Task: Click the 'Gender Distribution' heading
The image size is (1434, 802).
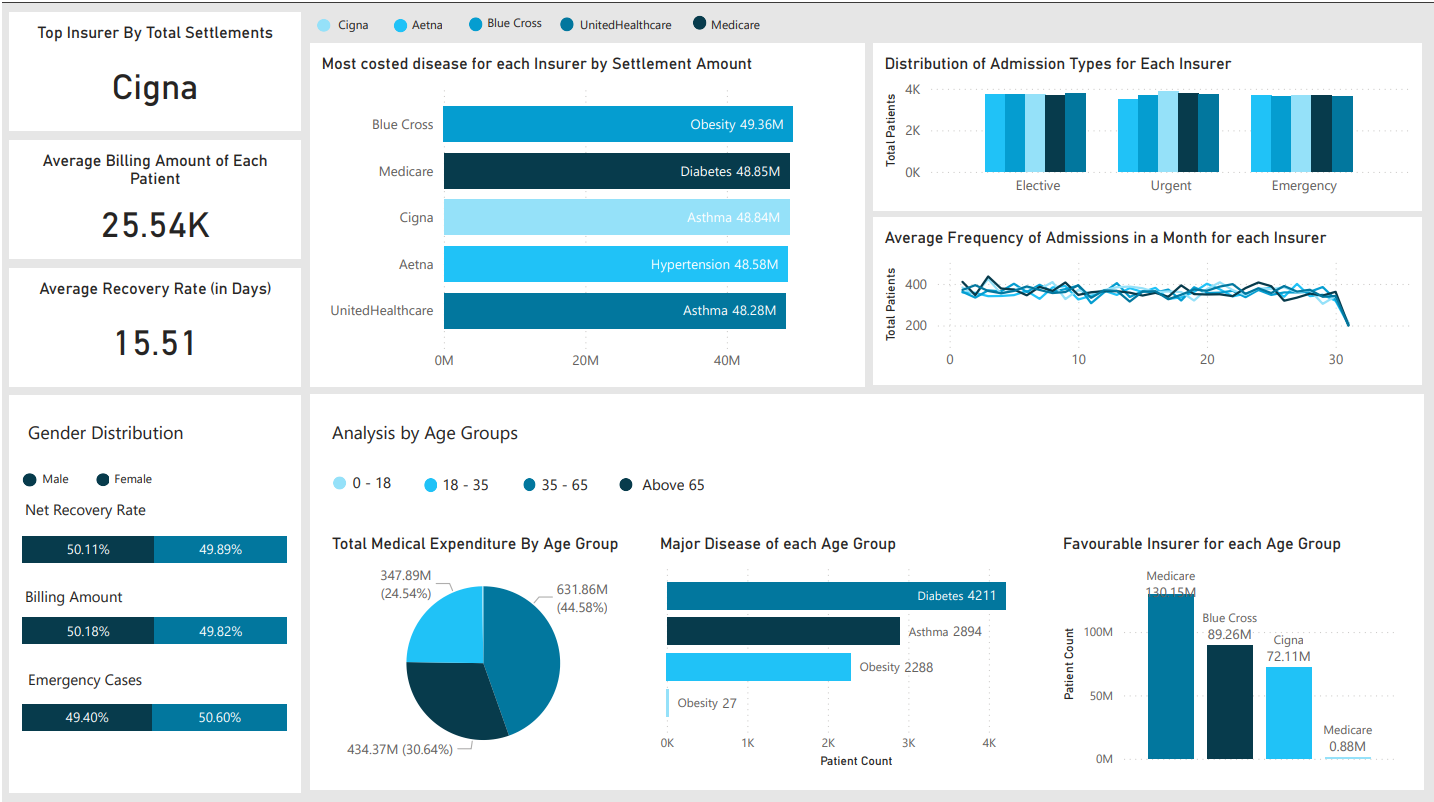Action: click(x=106, y=433)
